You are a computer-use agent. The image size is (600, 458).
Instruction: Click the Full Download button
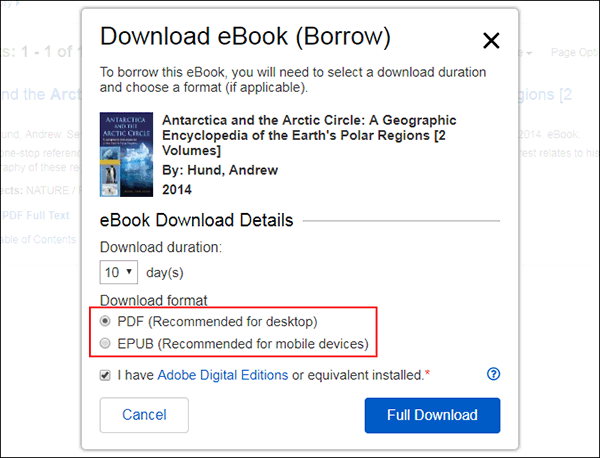click(432, 415)
